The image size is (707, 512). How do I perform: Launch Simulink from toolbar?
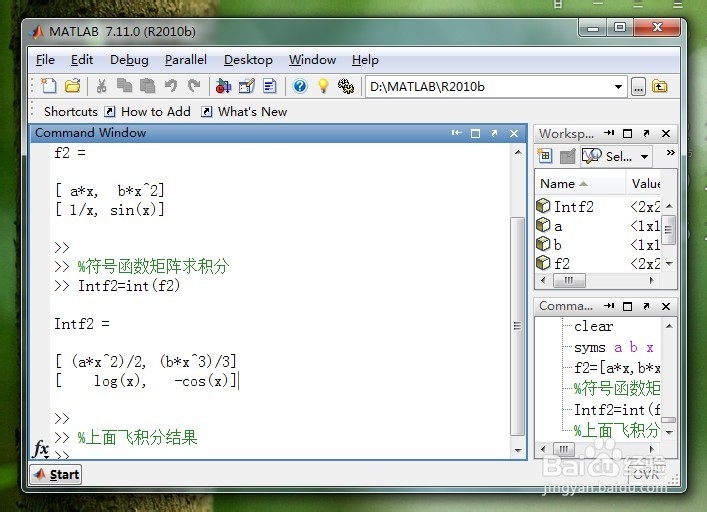point(223,86)
